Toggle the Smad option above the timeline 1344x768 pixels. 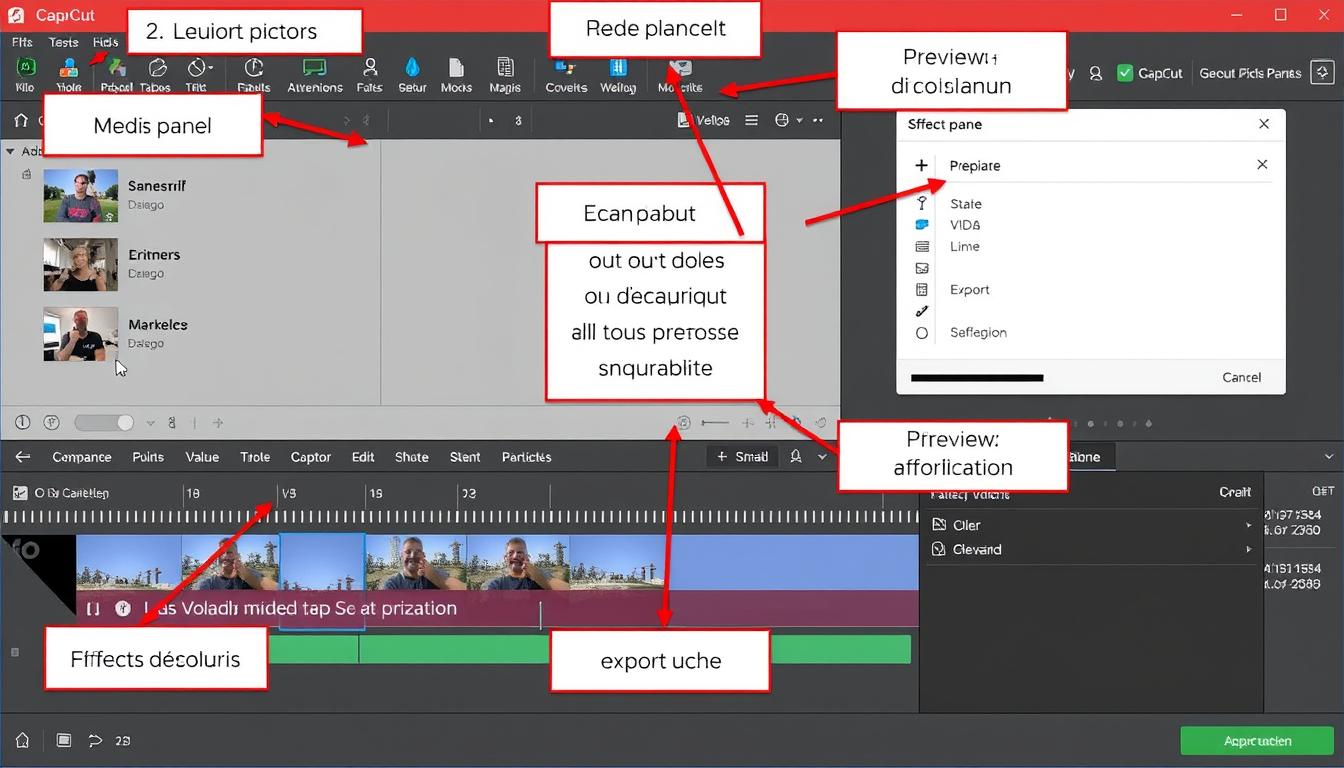741,456
